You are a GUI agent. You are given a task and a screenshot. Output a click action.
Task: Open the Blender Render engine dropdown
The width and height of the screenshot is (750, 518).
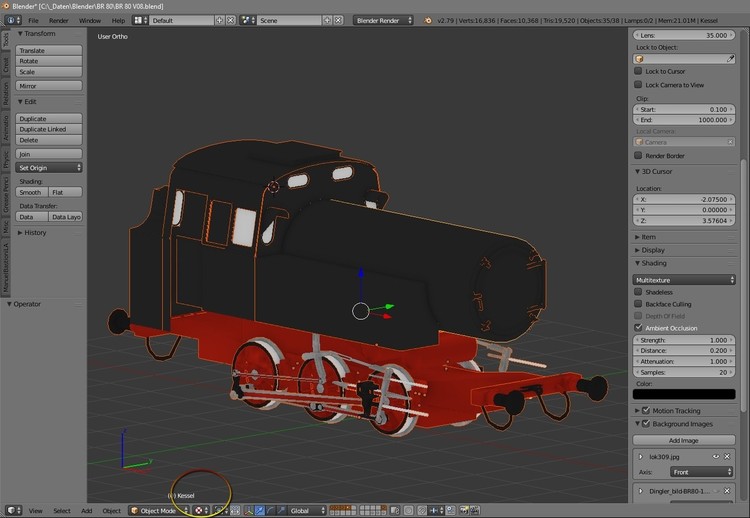pos(383,20)
